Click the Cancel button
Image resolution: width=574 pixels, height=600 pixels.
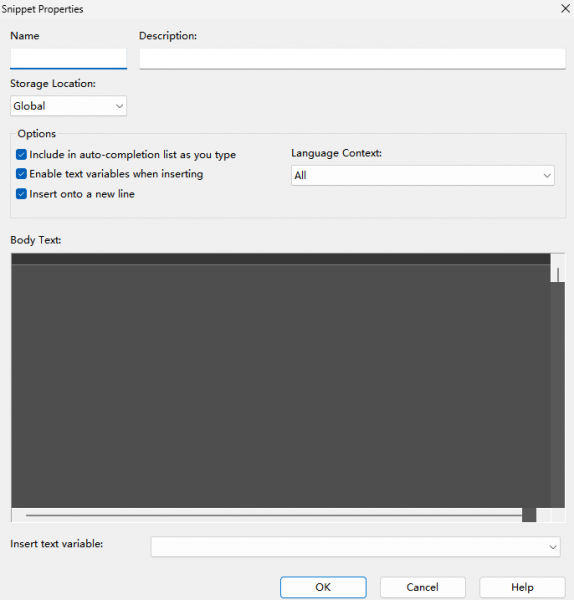coord(422,587)
